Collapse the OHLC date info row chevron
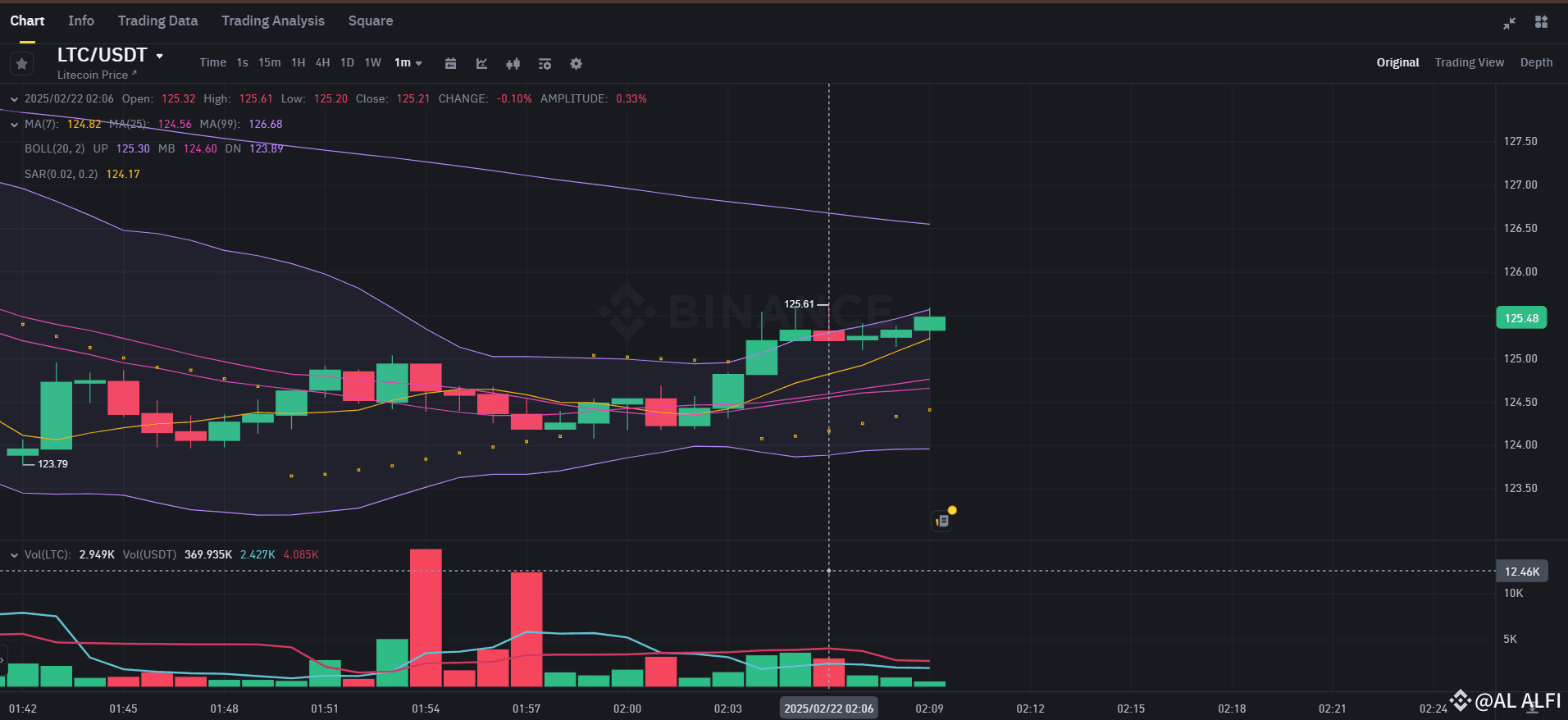Viewport: 1568px width, 720px height. point(14,99)
